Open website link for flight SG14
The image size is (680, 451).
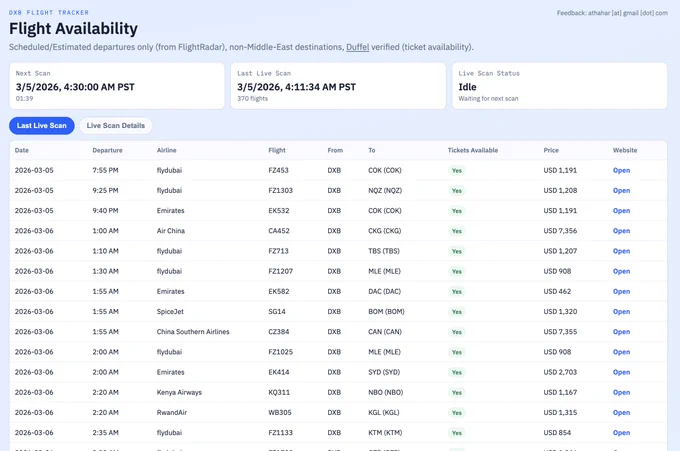621,311
